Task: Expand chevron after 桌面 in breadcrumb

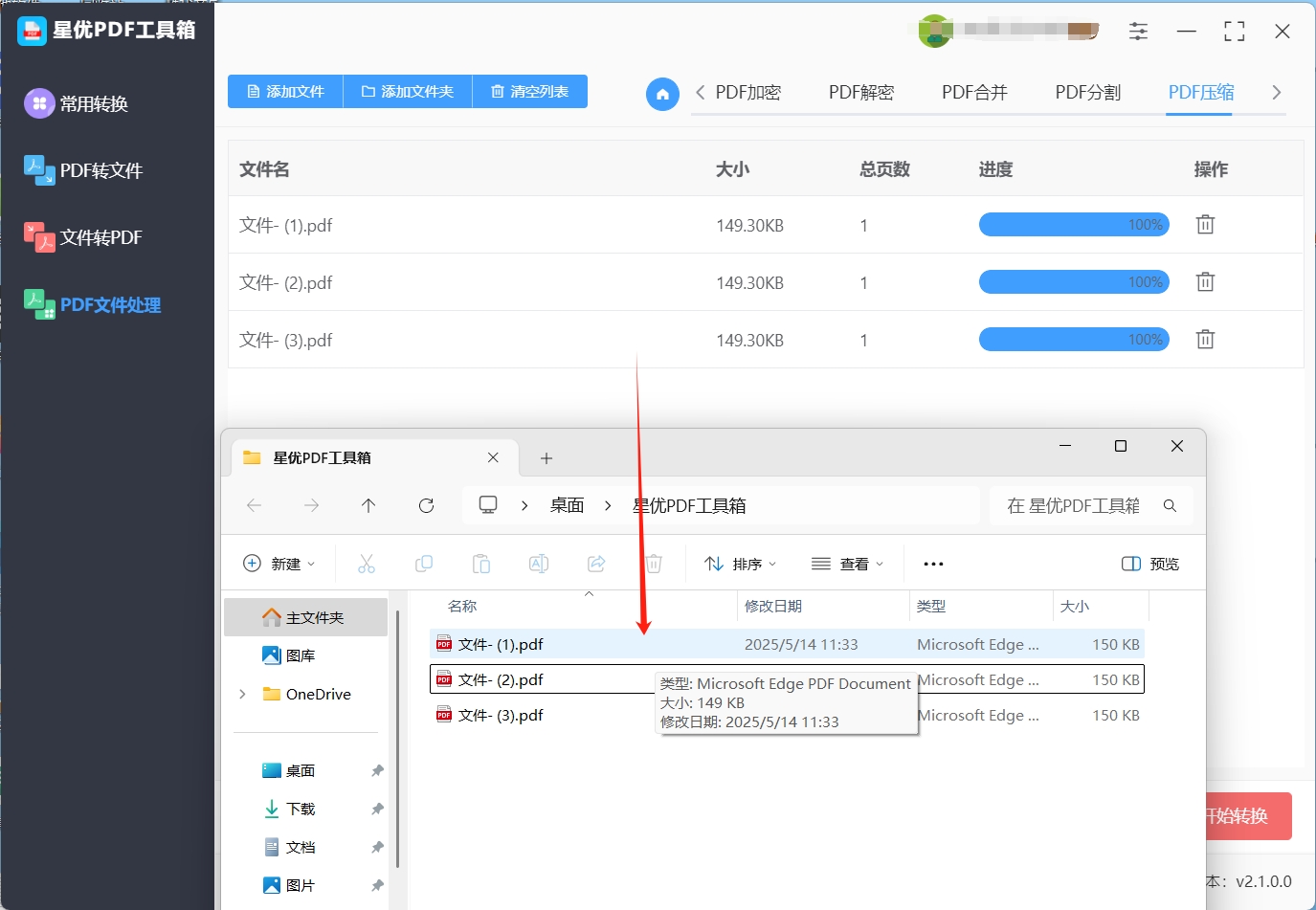Action: [608, 505]
